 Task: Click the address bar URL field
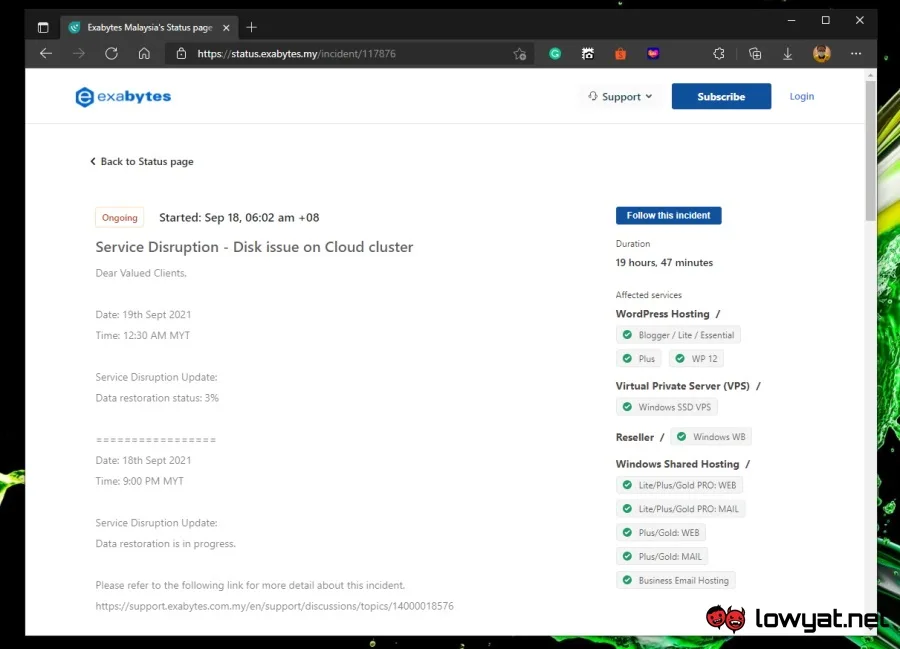click(x=346, y=53)
